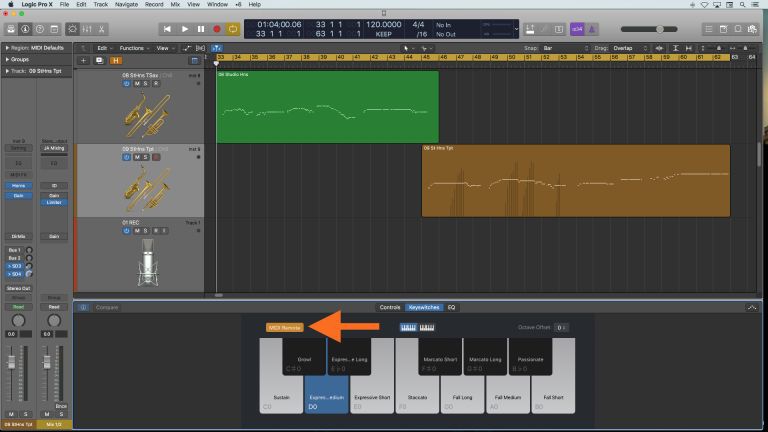Open the Mixer sliders icon

87,29
